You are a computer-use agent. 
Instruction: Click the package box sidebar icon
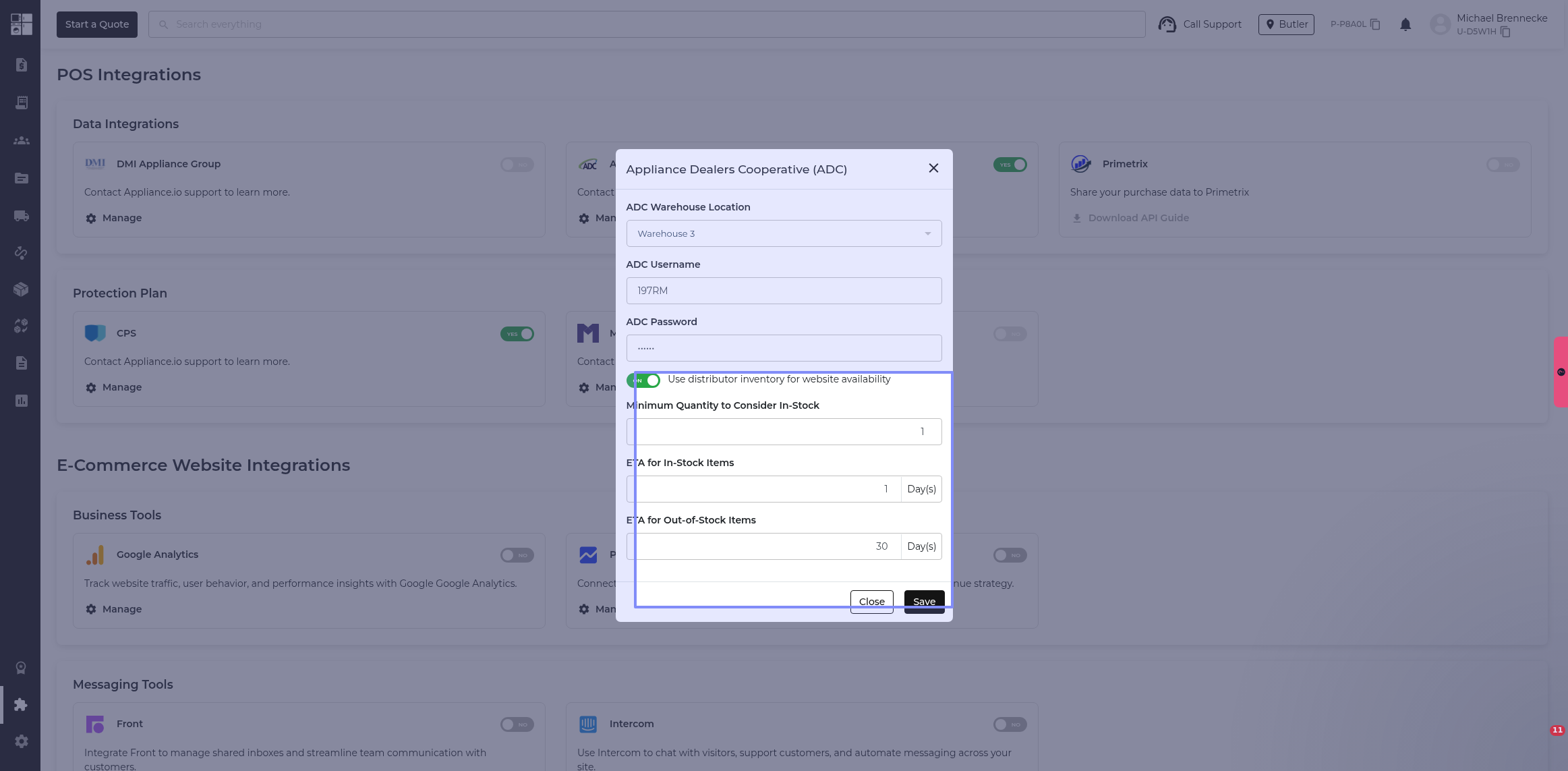point(21,289)
